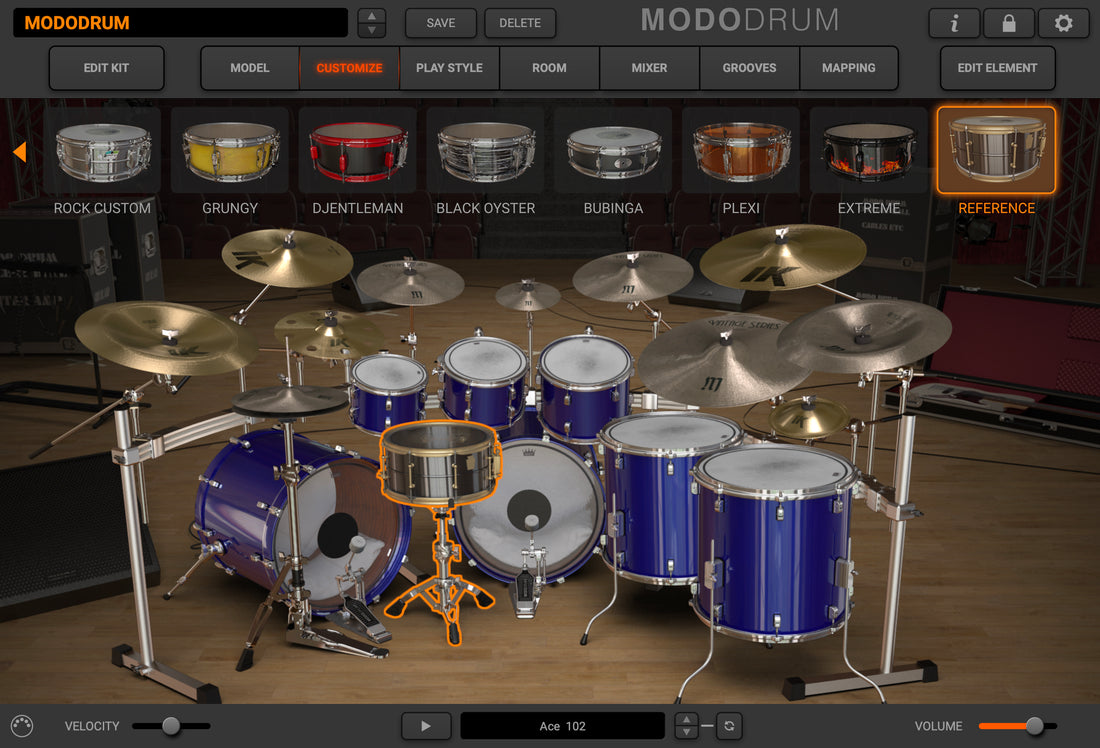Screen dimensions: 1100x748
Task: Open the Play Style tab
Action: [x=449, y=68]
